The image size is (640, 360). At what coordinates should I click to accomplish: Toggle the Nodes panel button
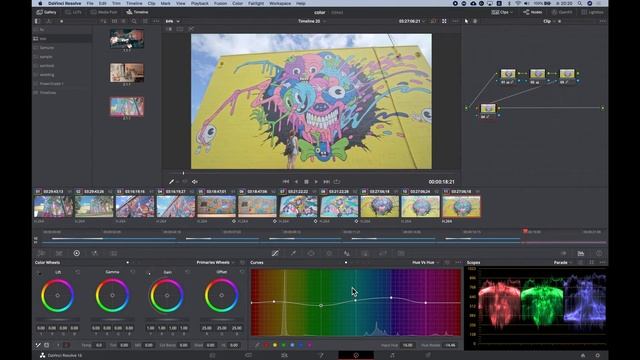click(x=532, y=12)
